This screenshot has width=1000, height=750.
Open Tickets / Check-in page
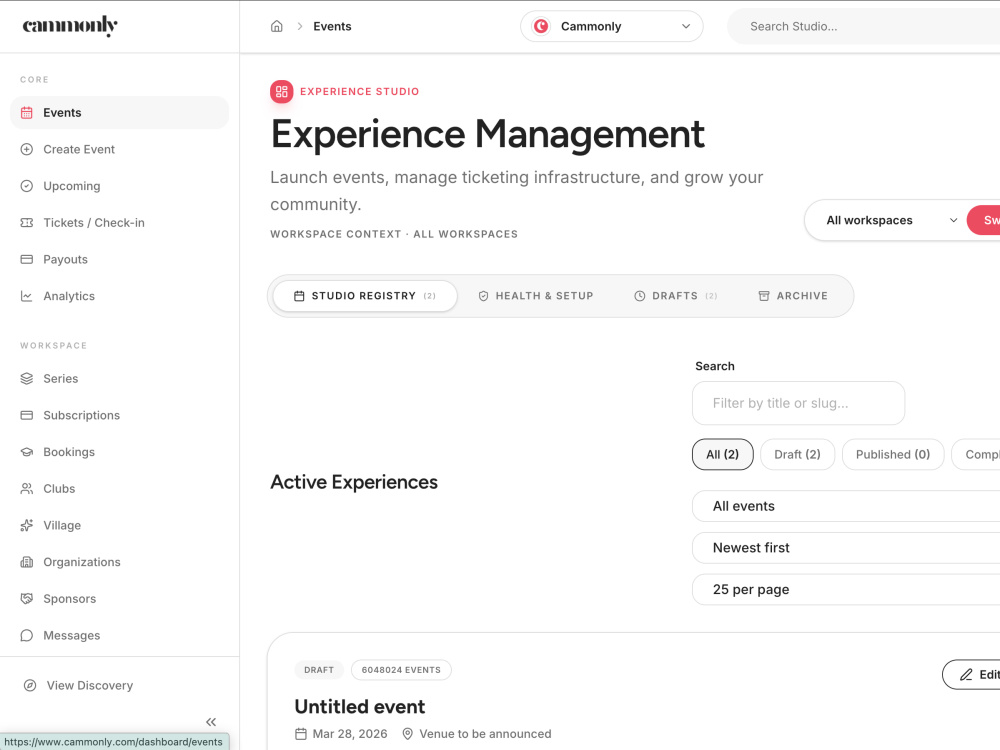click(119, 223)
